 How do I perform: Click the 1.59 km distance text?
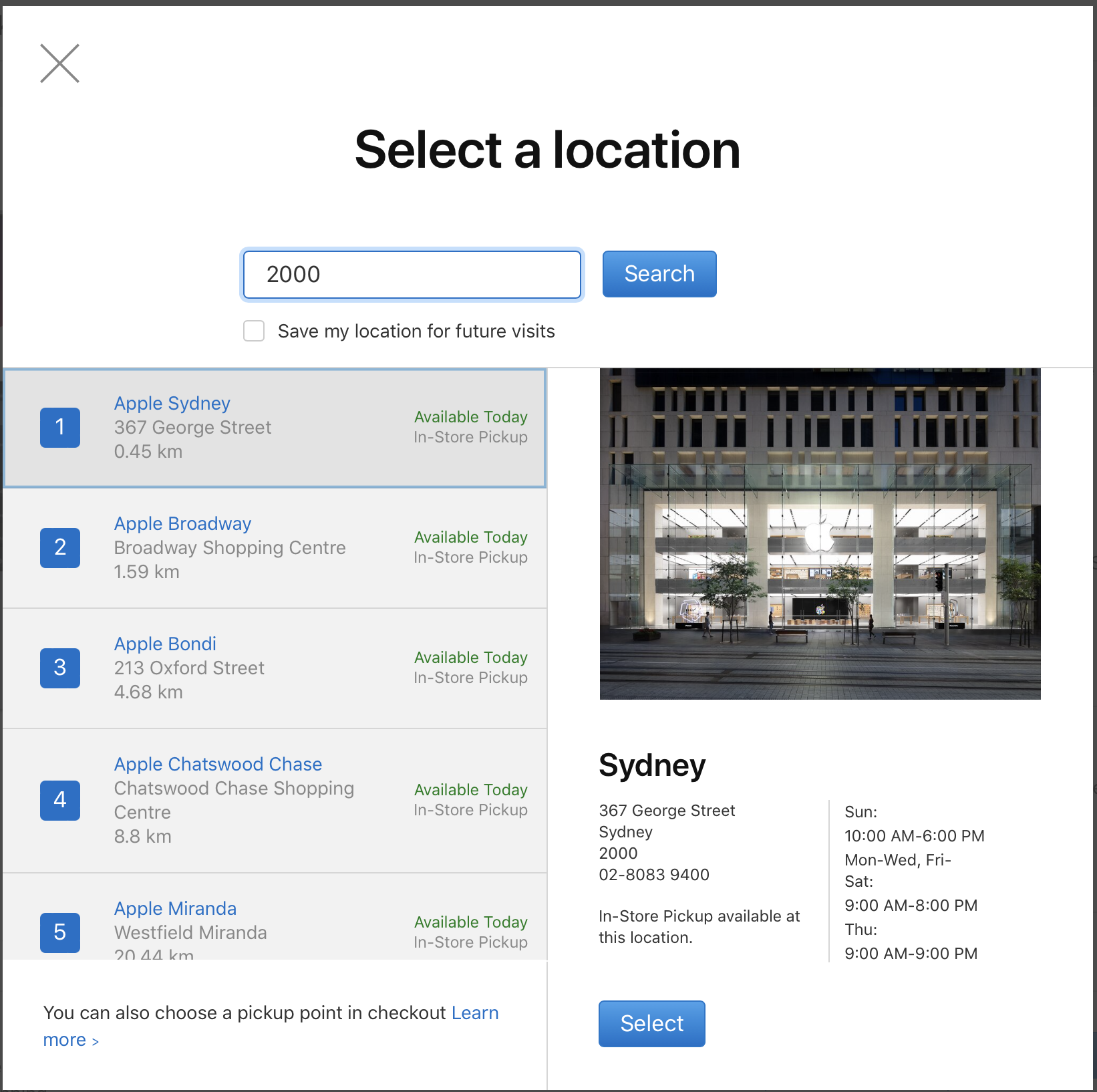147,572
